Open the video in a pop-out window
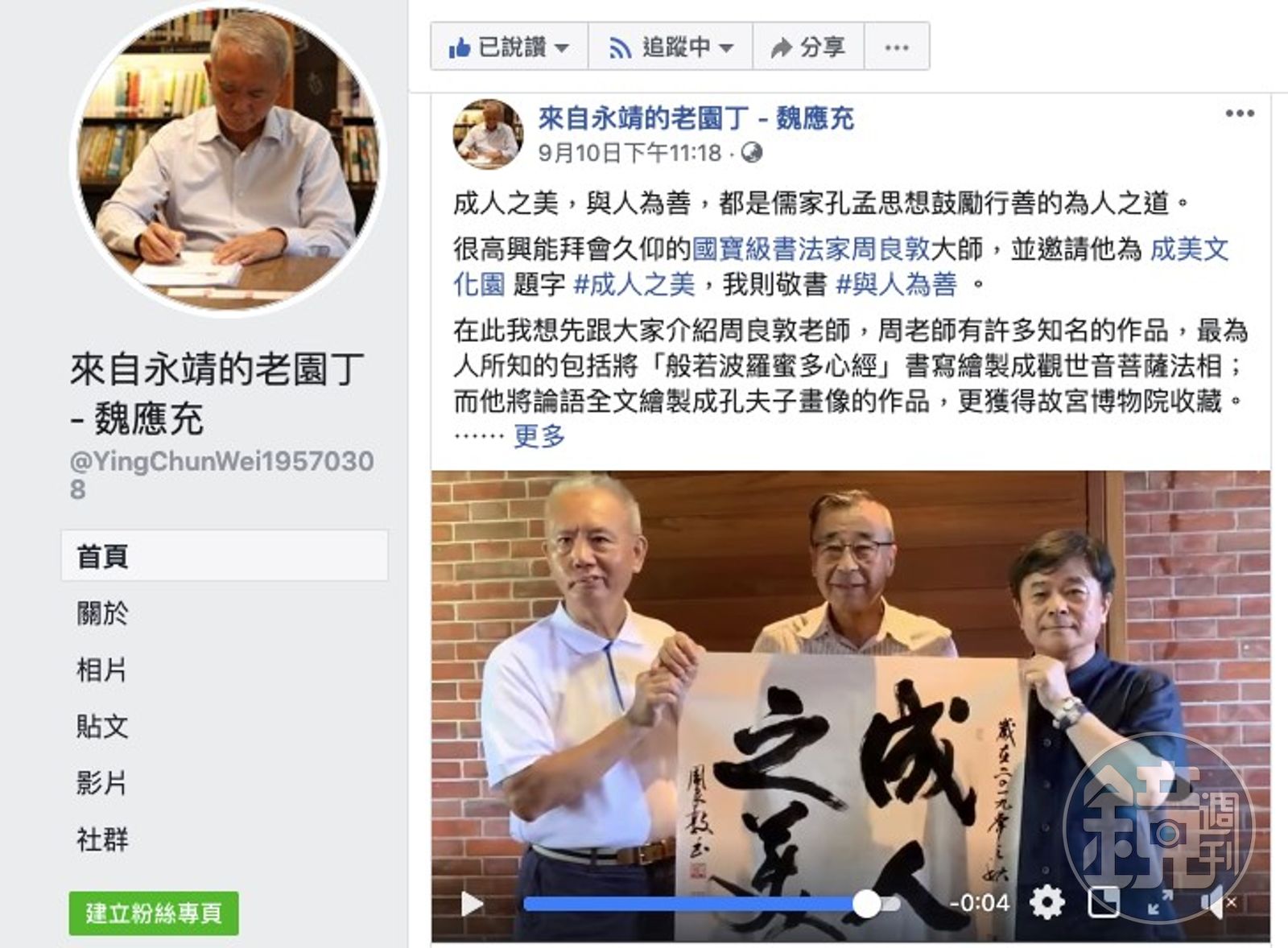The image size is (1288, 948). coord(1103,902)
